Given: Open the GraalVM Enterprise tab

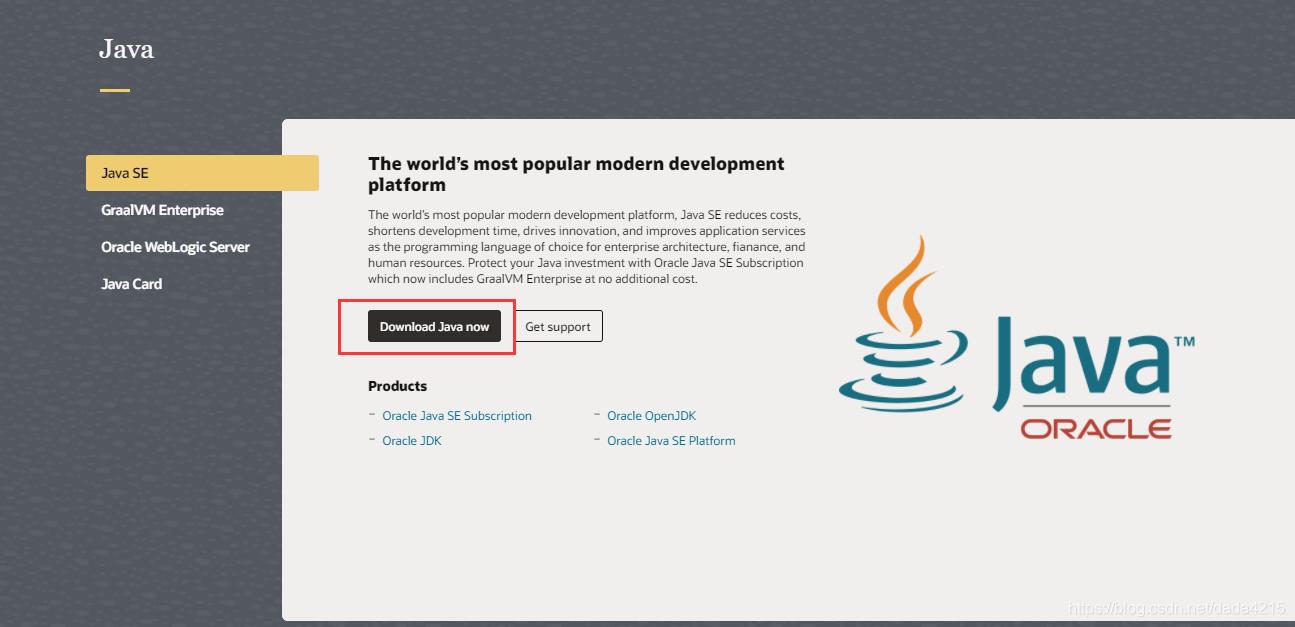Looking at the screenshot, I should pyautogui.click(x=162, y=210).
